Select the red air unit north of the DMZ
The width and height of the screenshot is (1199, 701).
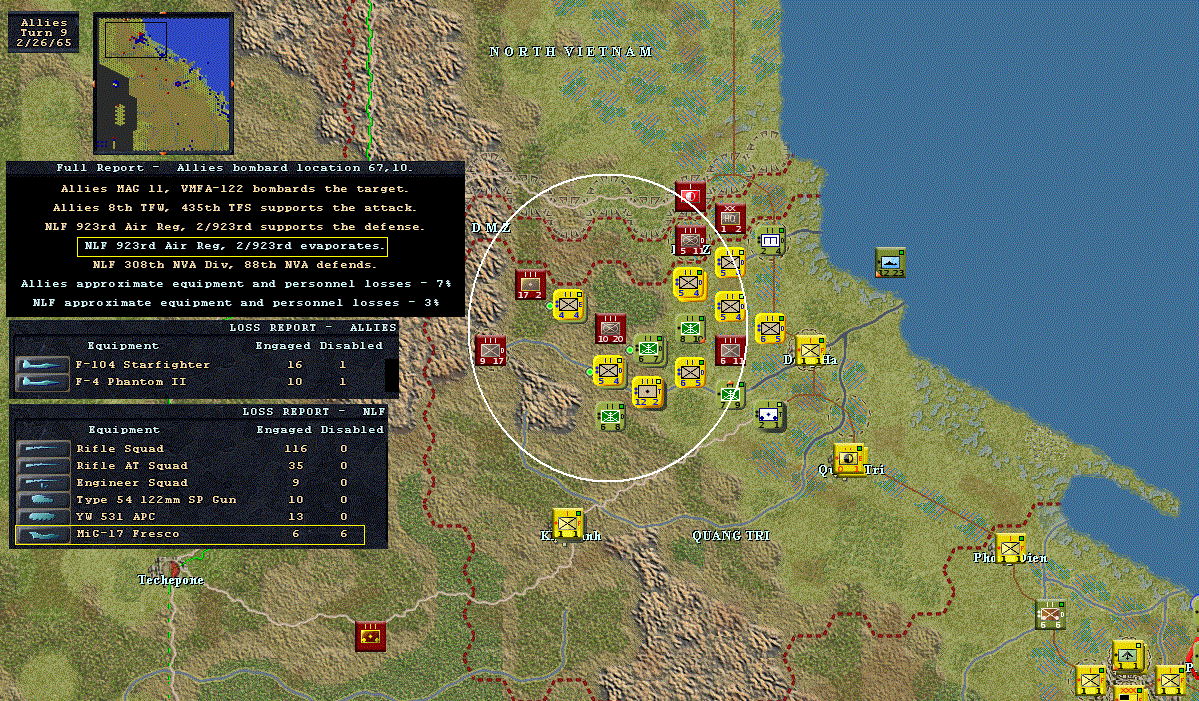(x=690, y=196)
